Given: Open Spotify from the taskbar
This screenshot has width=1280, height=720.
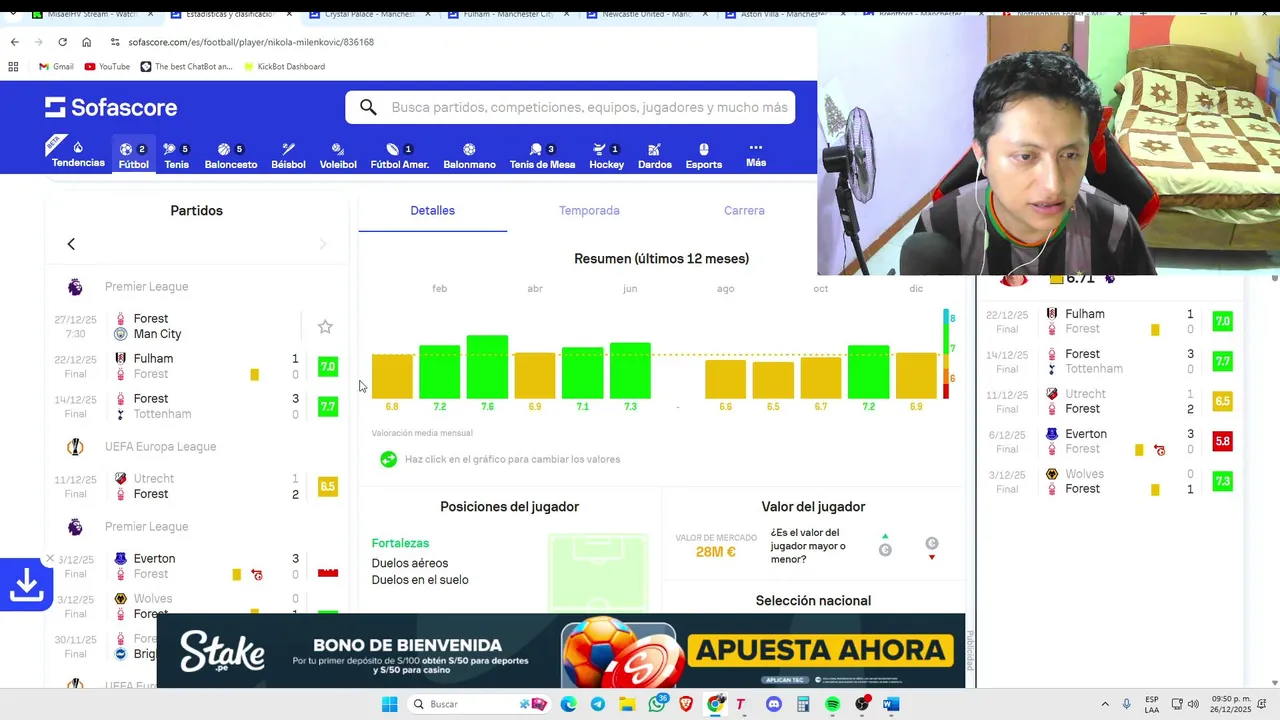Looking at the screenshot, I should (832, 704).
